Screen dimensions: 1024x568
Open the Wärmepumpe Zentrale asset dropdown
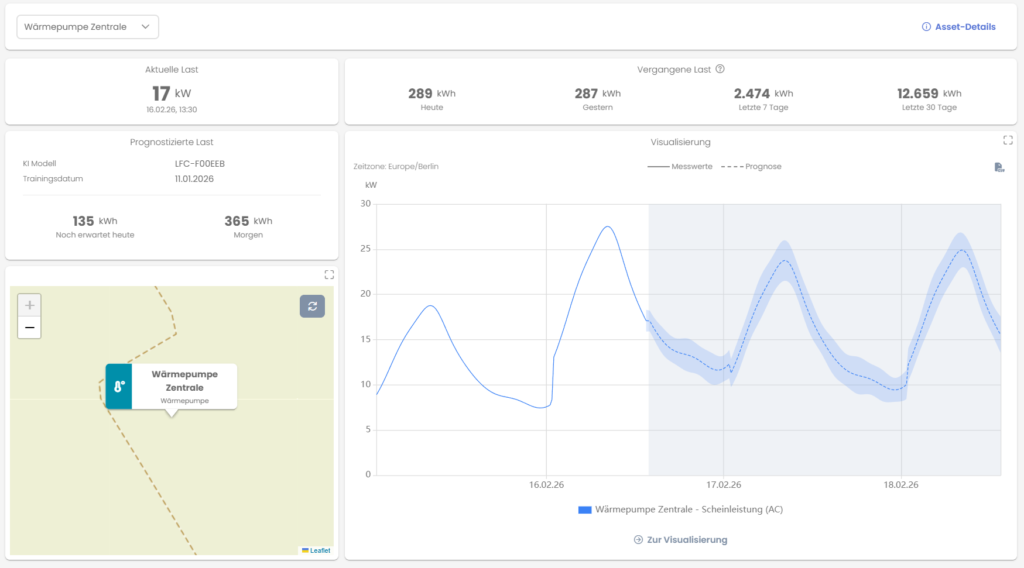tap(87, 27)
